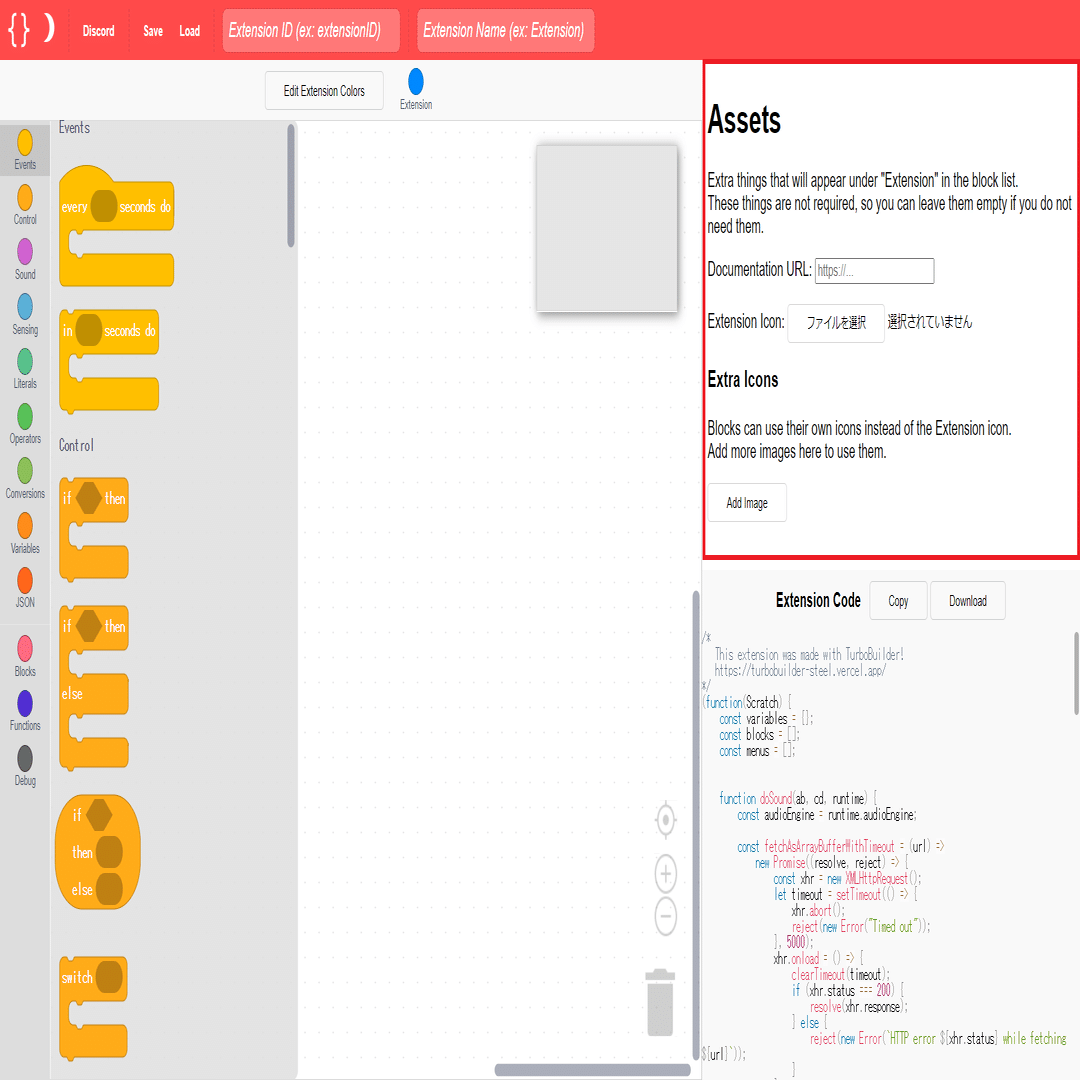Zoom out the workspace with minus icon

665,916
